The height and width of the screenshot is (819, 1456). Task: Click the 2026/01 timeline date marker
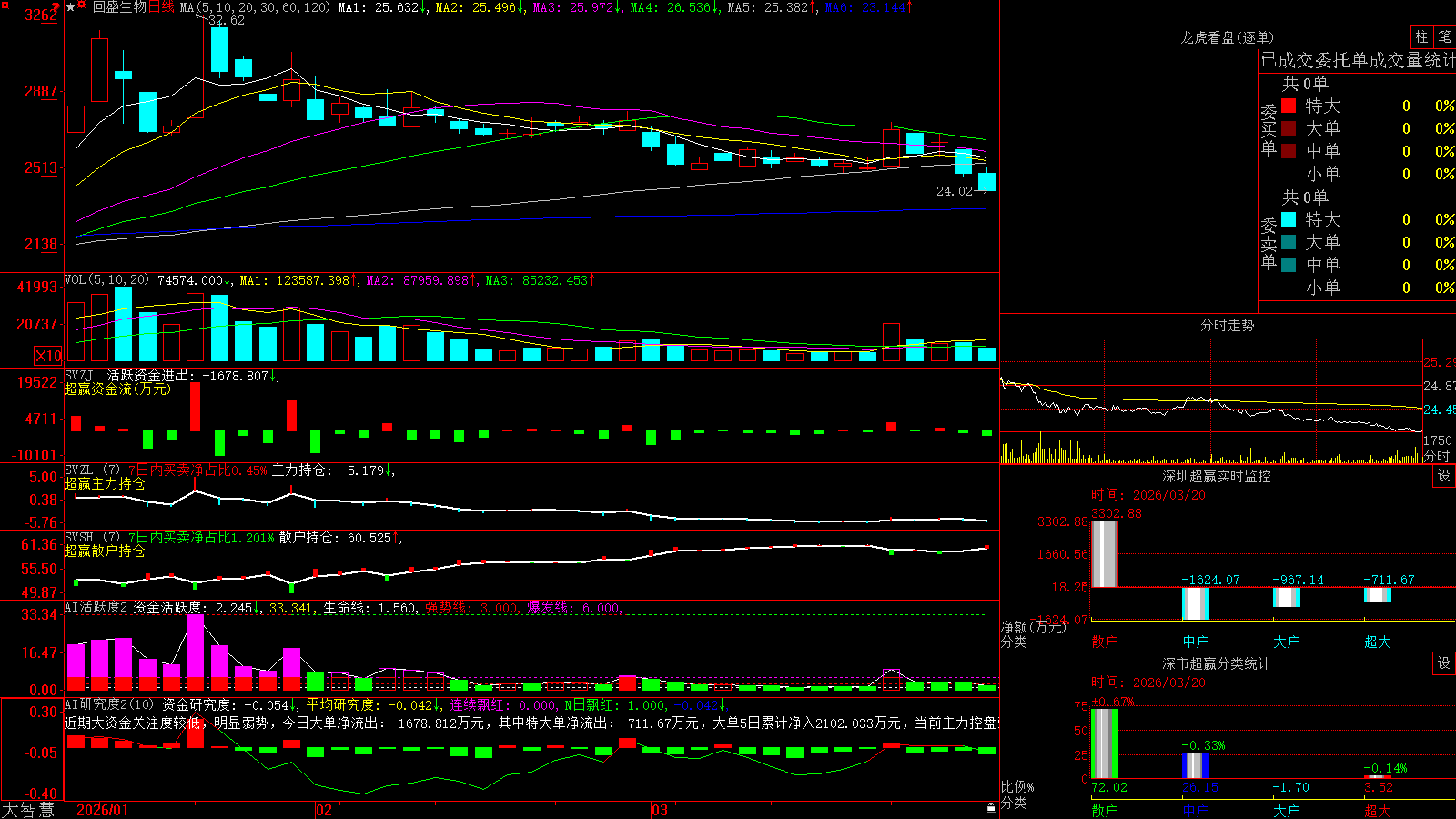pos(103,810)
